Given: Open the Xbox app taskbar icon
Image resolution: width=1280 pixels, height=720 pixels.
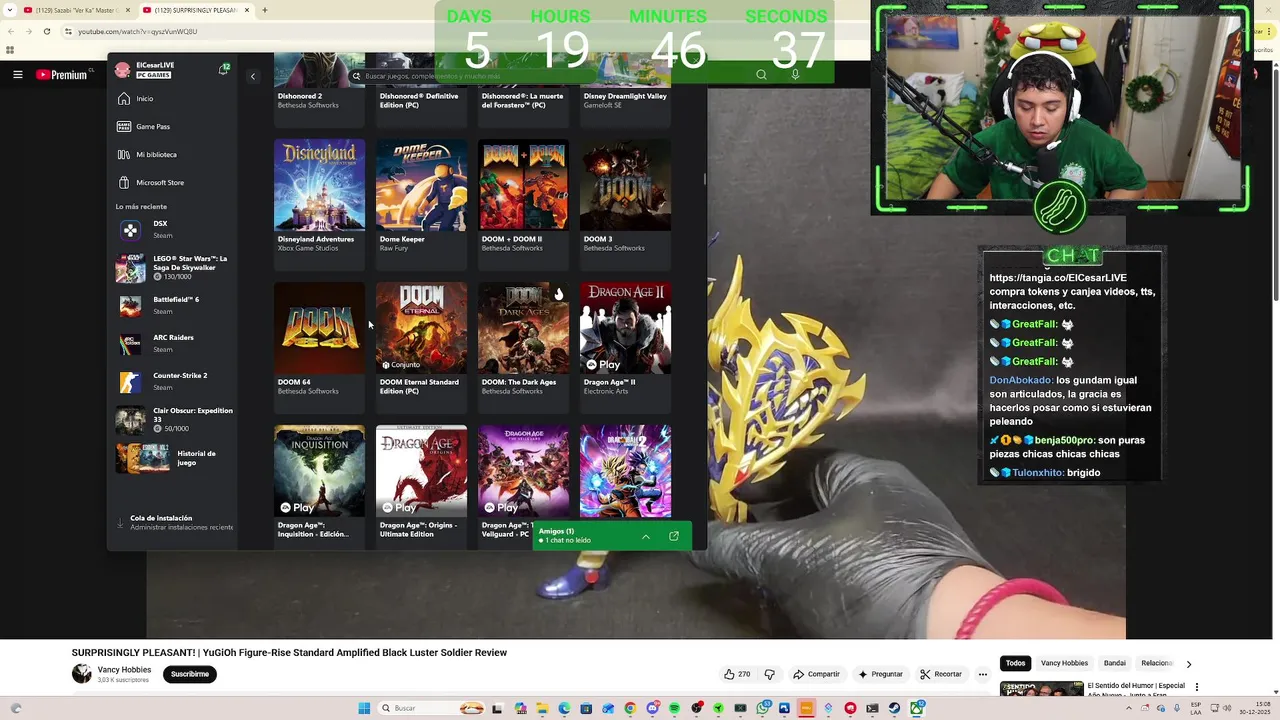Looking at the screenshot, I should (x=916, y=708).
